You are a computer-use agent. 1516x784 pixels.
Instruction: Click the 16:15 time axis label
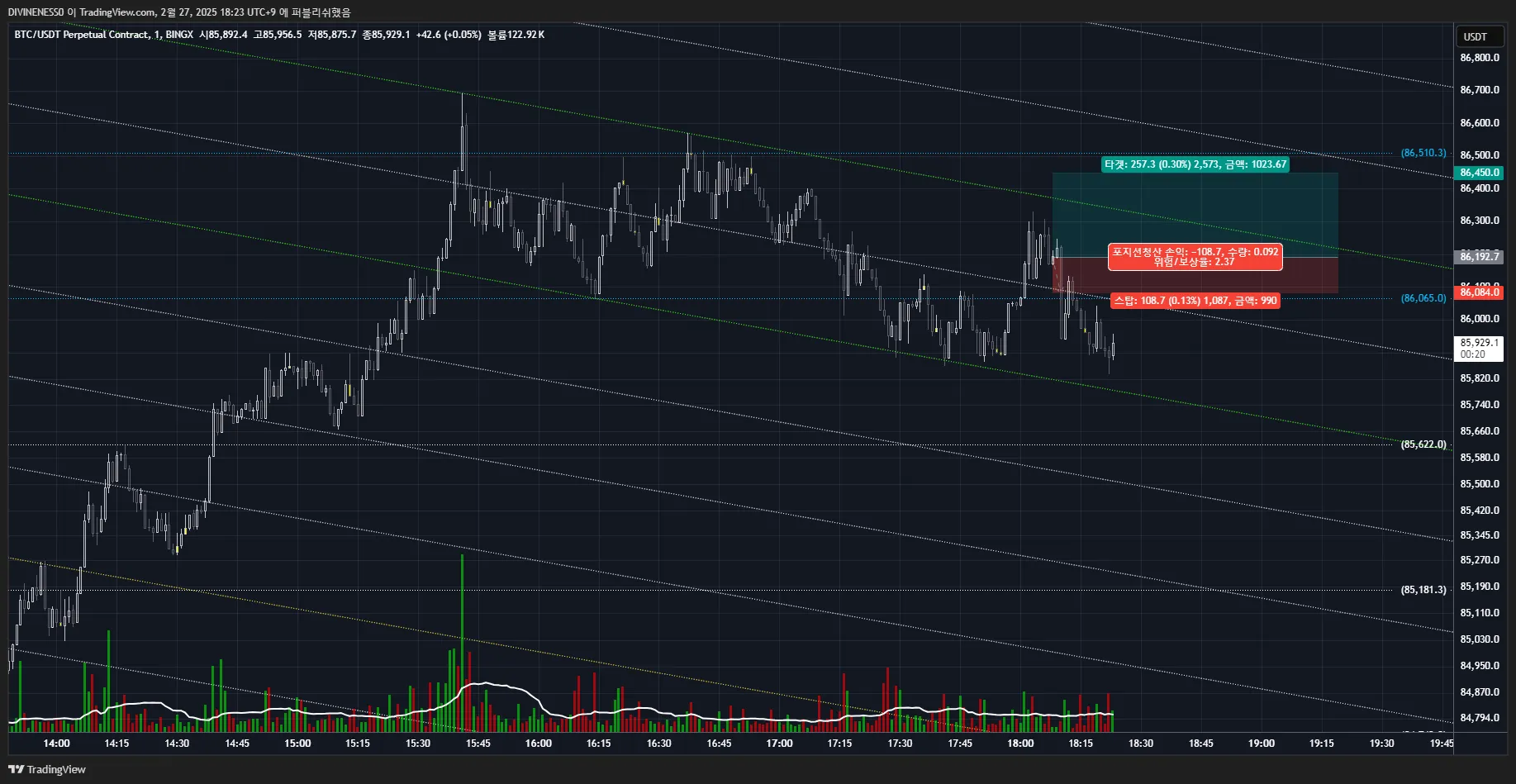click(x=599, y=744)
